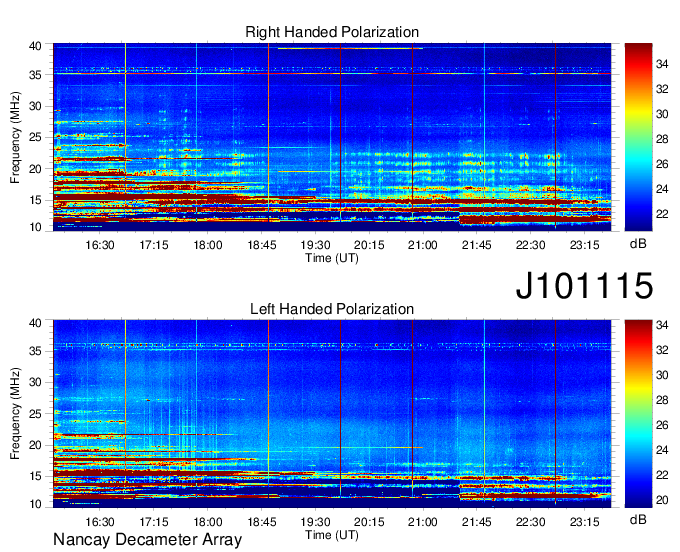Select the J101115 observation label

point(584,285)
